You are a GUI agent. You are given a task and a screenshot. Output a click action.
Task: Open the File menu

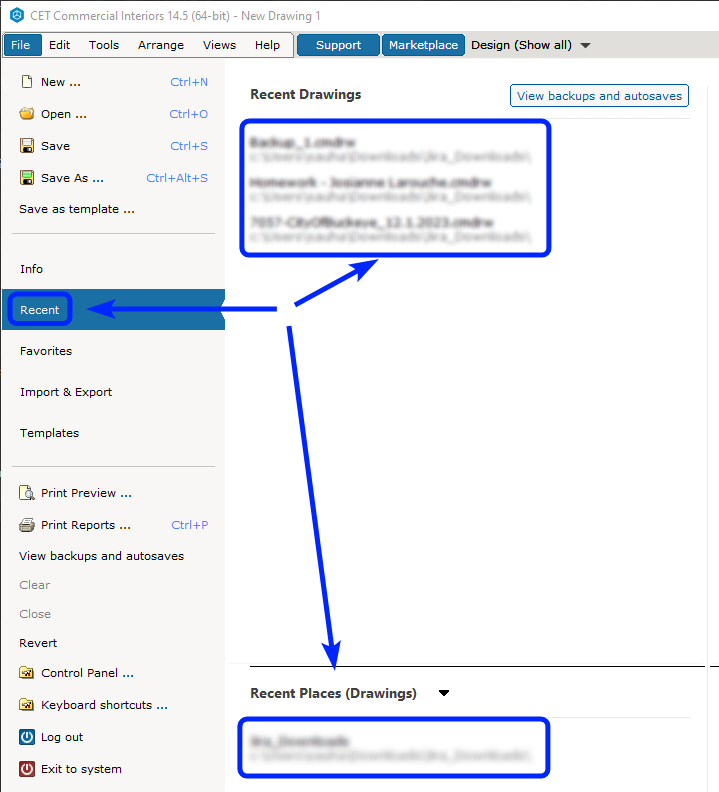[22, 45]
